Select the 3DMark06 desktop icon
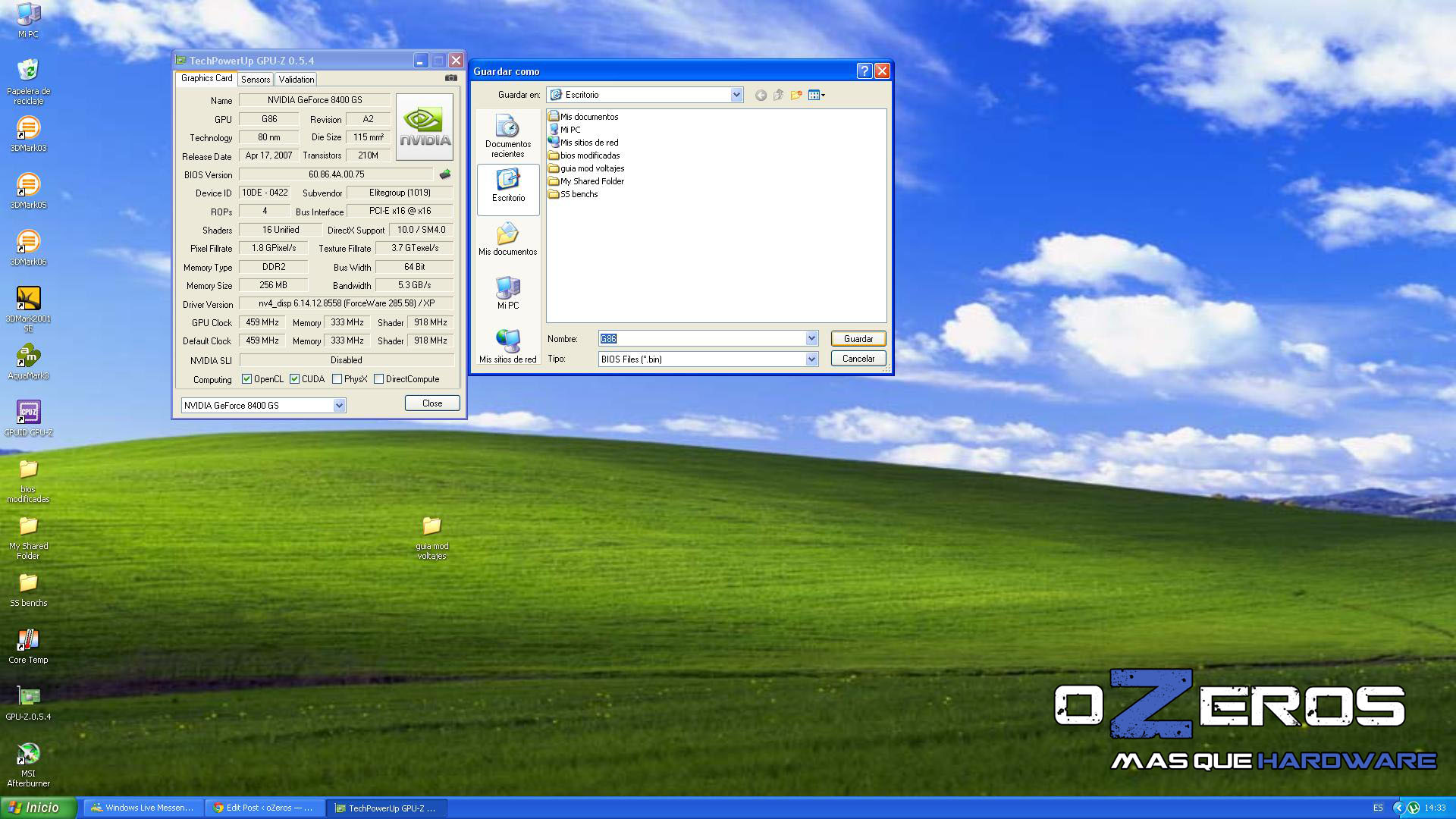 coord(28,248)
